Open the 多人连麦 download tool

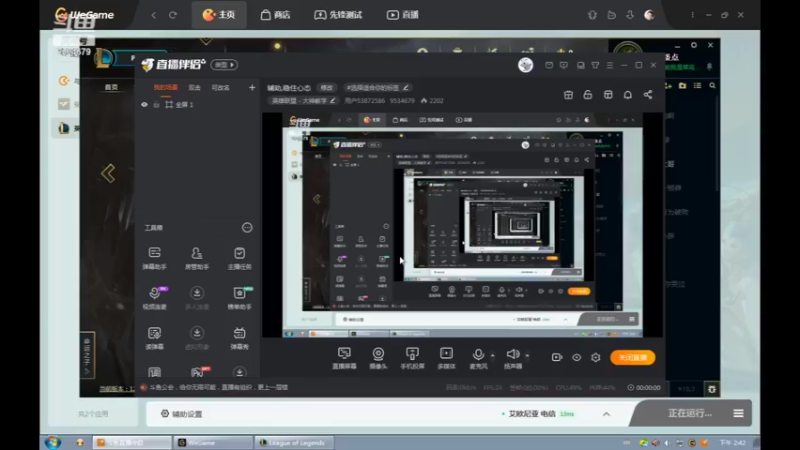click(x=197, y=298)
